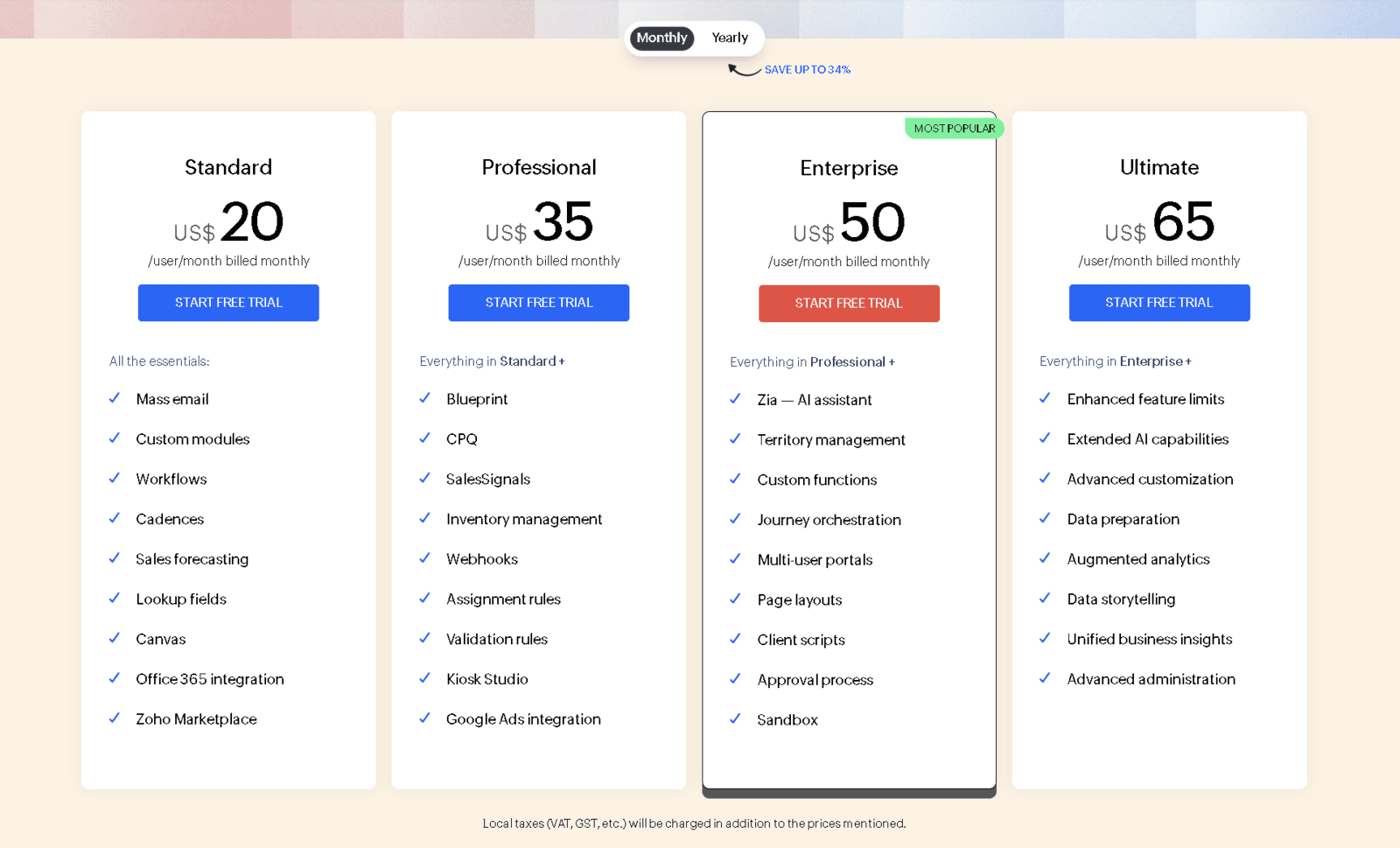Click the 'Google Ads integration' feature text
The width and height of the screenshot is (1400, 848).
(x=523, y=719)
